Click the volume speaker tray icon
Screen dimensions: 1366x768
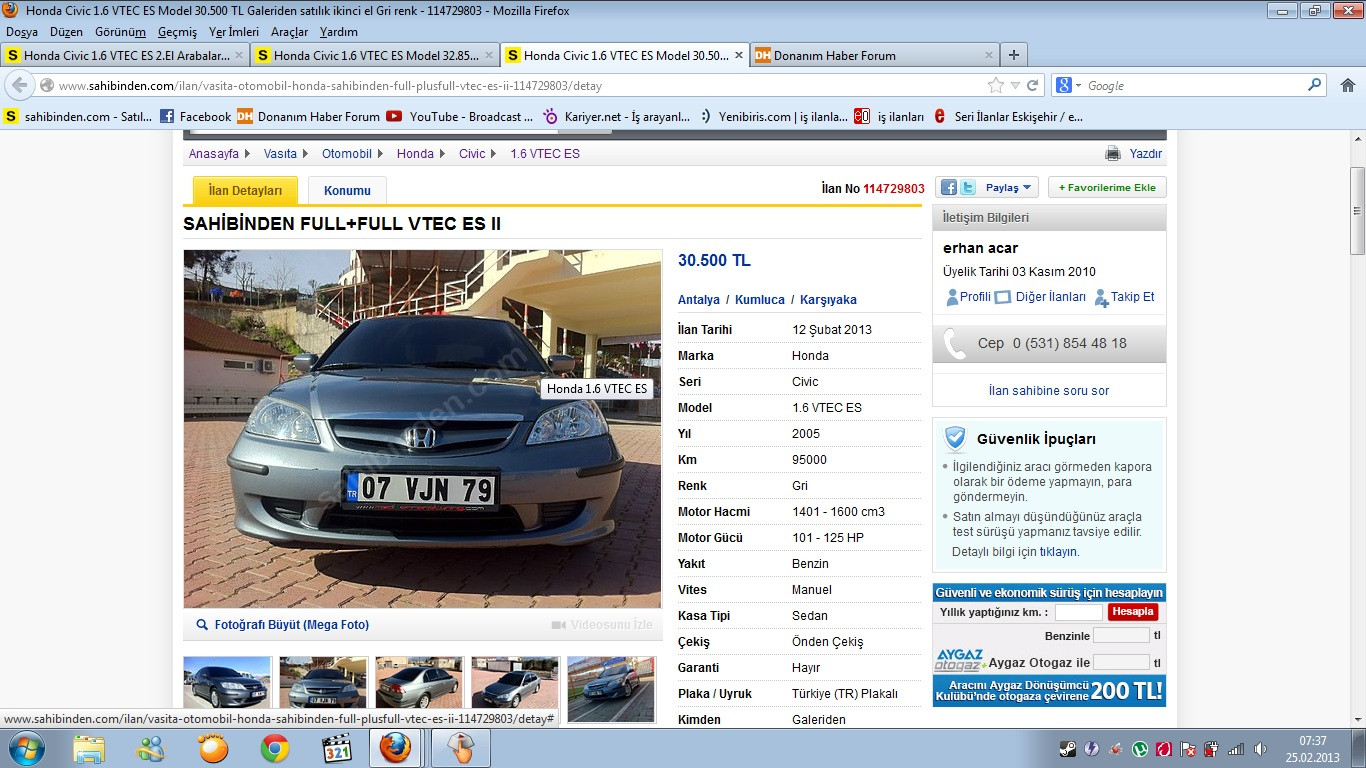(x=1260, y=749)
